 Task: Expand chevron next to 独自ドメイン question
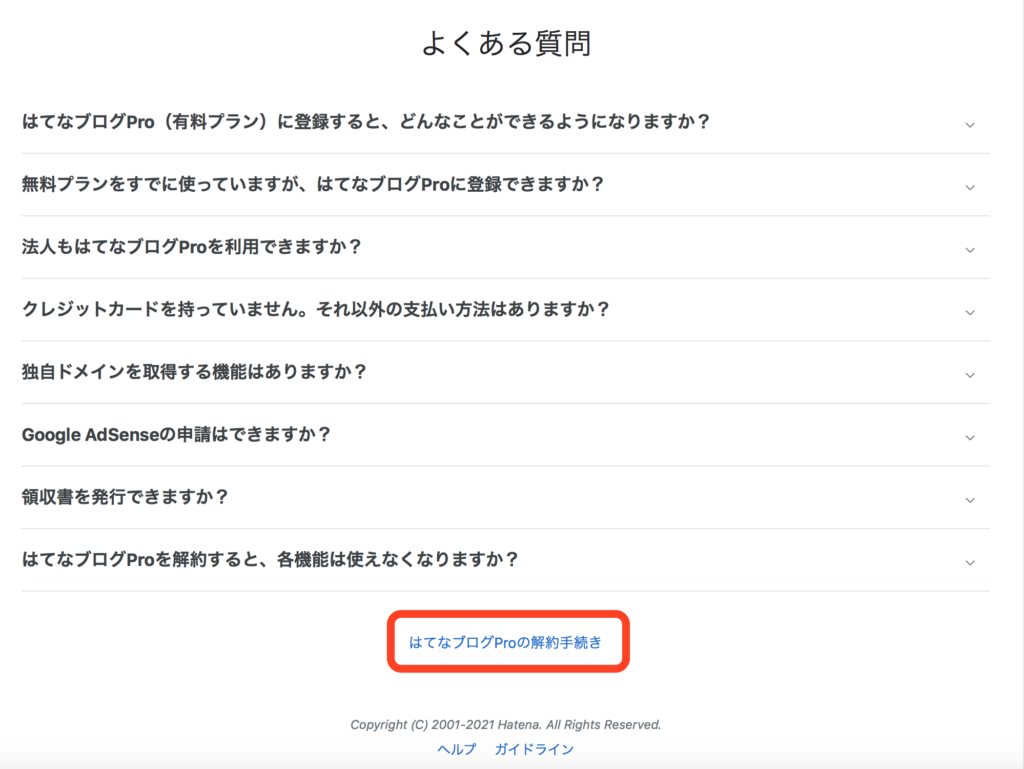[x=970, y=375]
